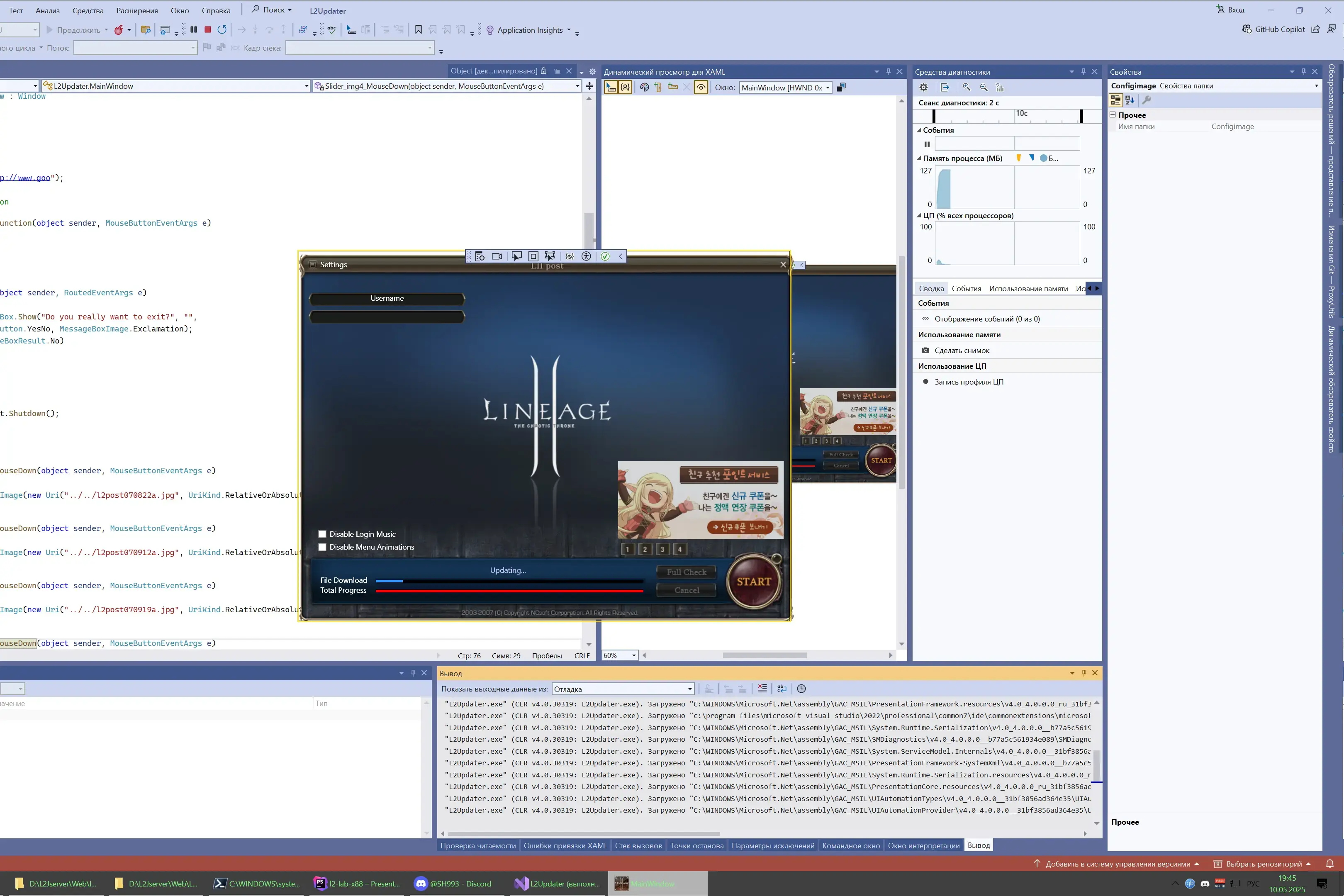Click the File Download progress bar
The height and width of the screenshot is (896, 1344).
pyautogui.click(x=509, y=581)
